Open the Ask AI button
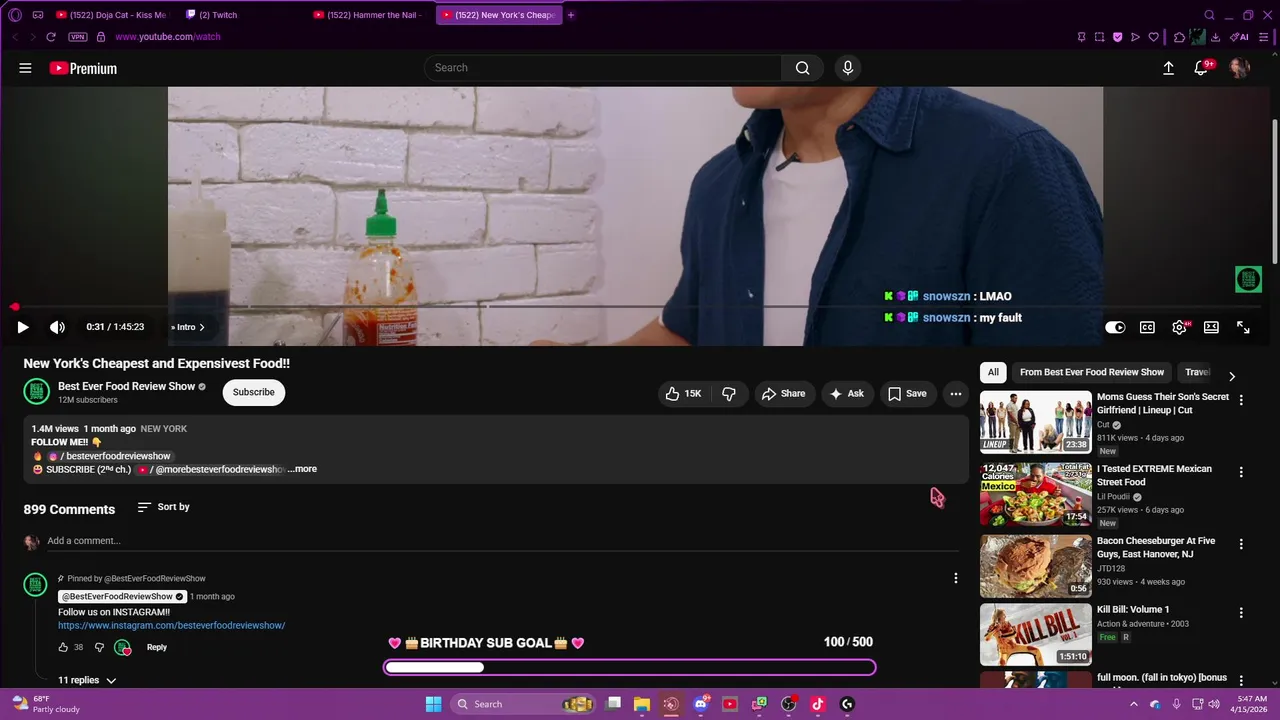 846,394
